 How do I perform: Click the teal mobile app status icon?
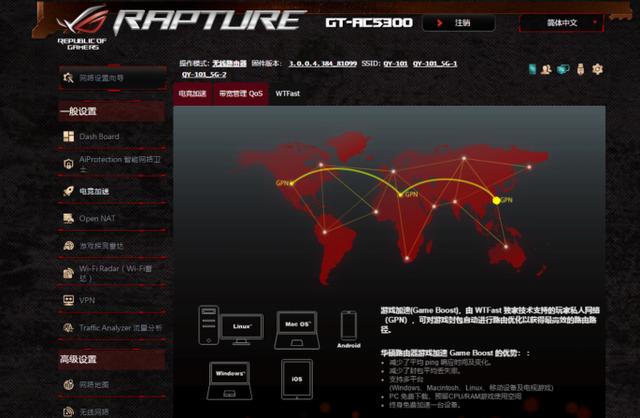[532, 69]
